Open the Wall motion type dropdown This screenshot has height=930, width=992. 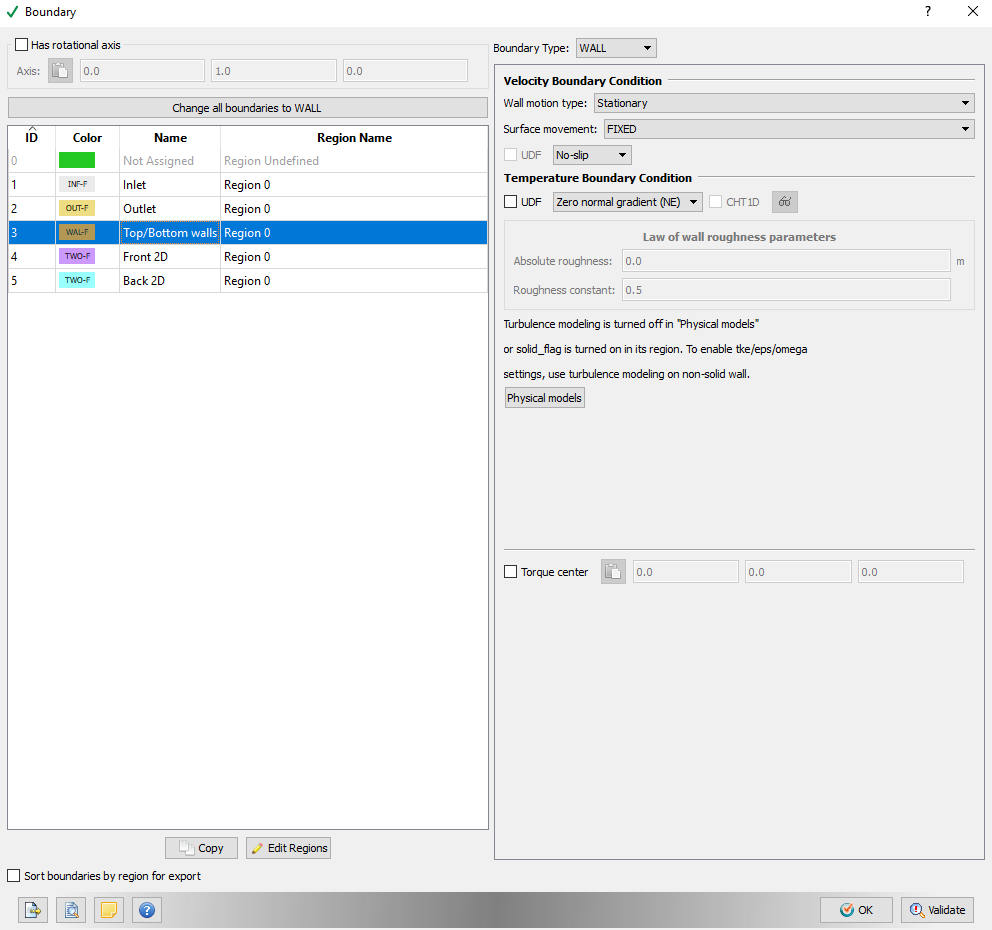785,102
